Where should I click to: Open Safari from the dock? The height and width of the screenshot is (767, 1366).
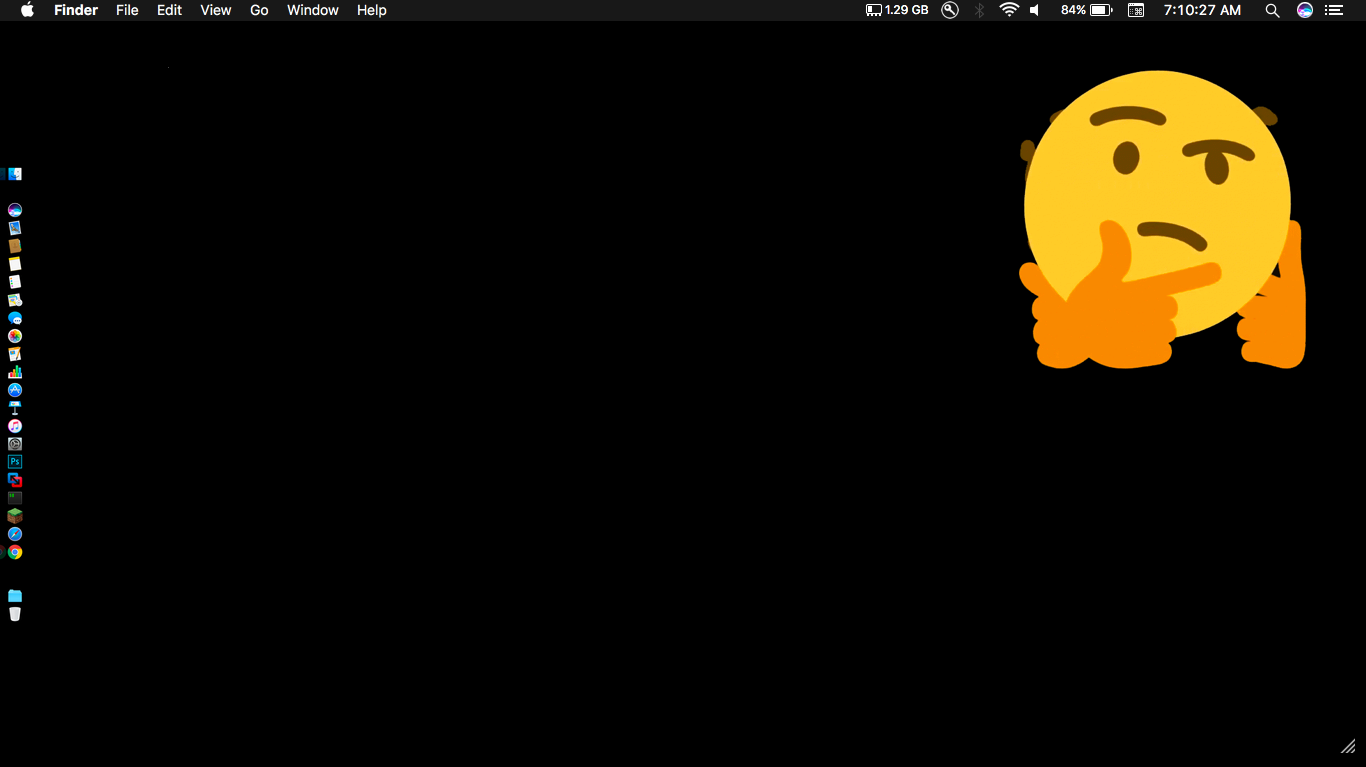(x=15, y=534)
